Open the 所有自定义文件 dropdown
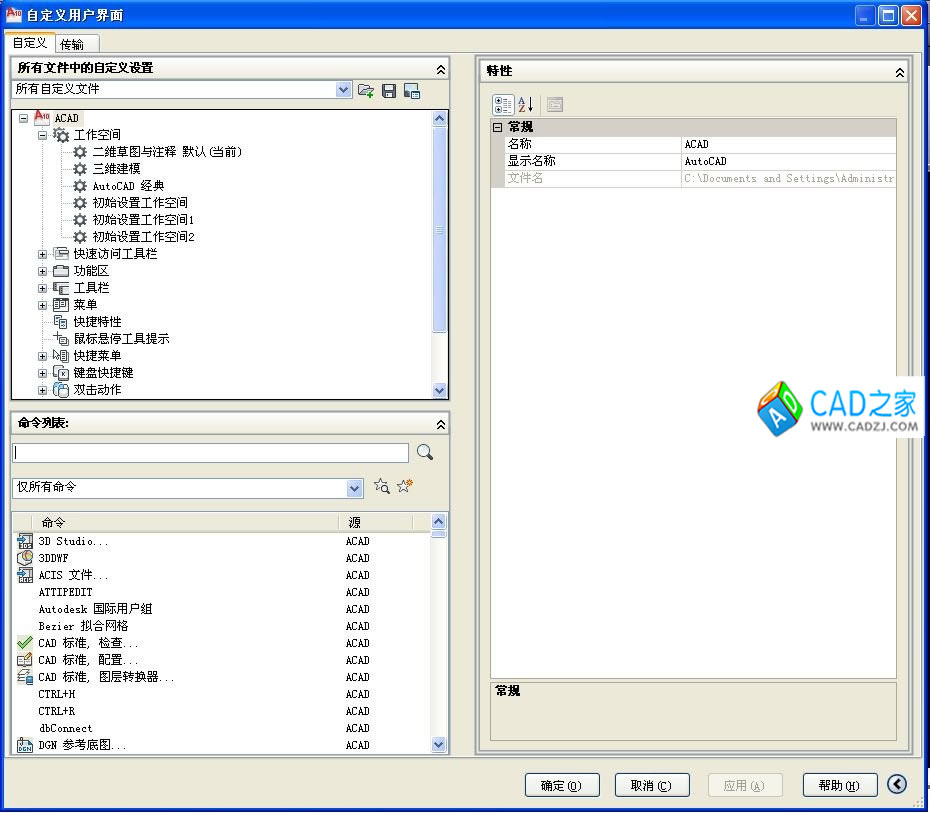The image size is (930, 813). [344, 90]
